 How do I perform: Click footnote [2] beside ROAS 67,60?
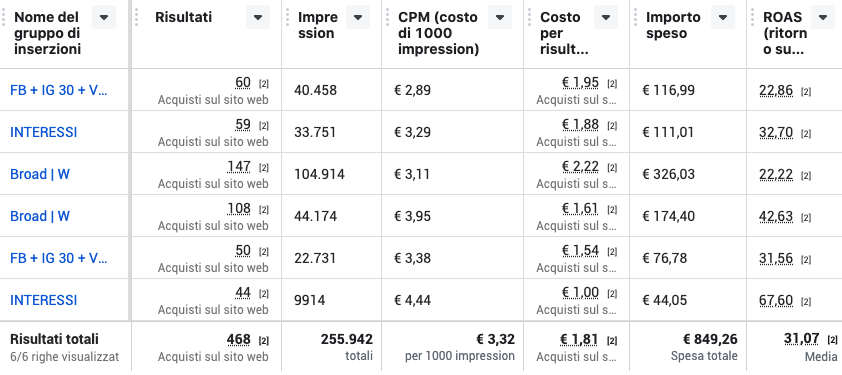(x=805, y=301)
